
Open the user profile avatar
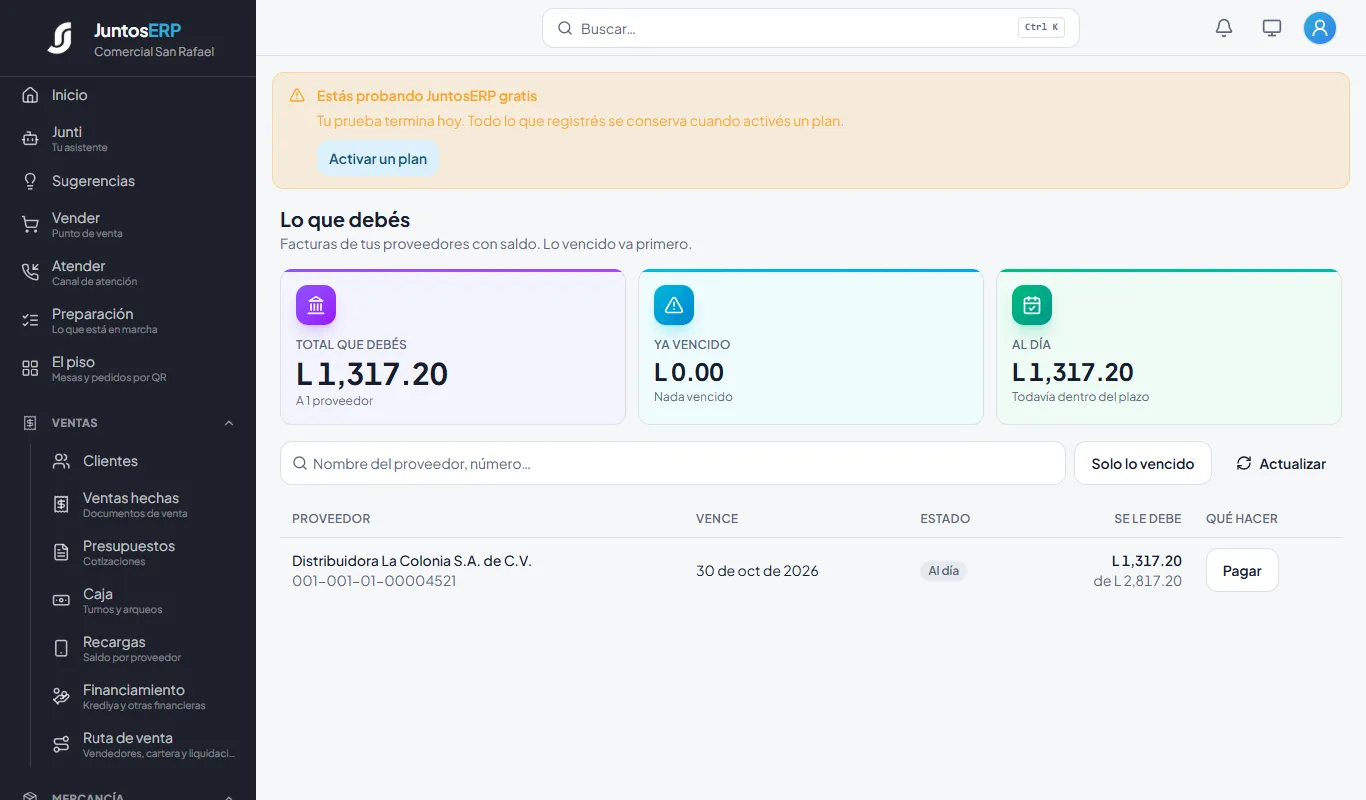(1320, 28)
